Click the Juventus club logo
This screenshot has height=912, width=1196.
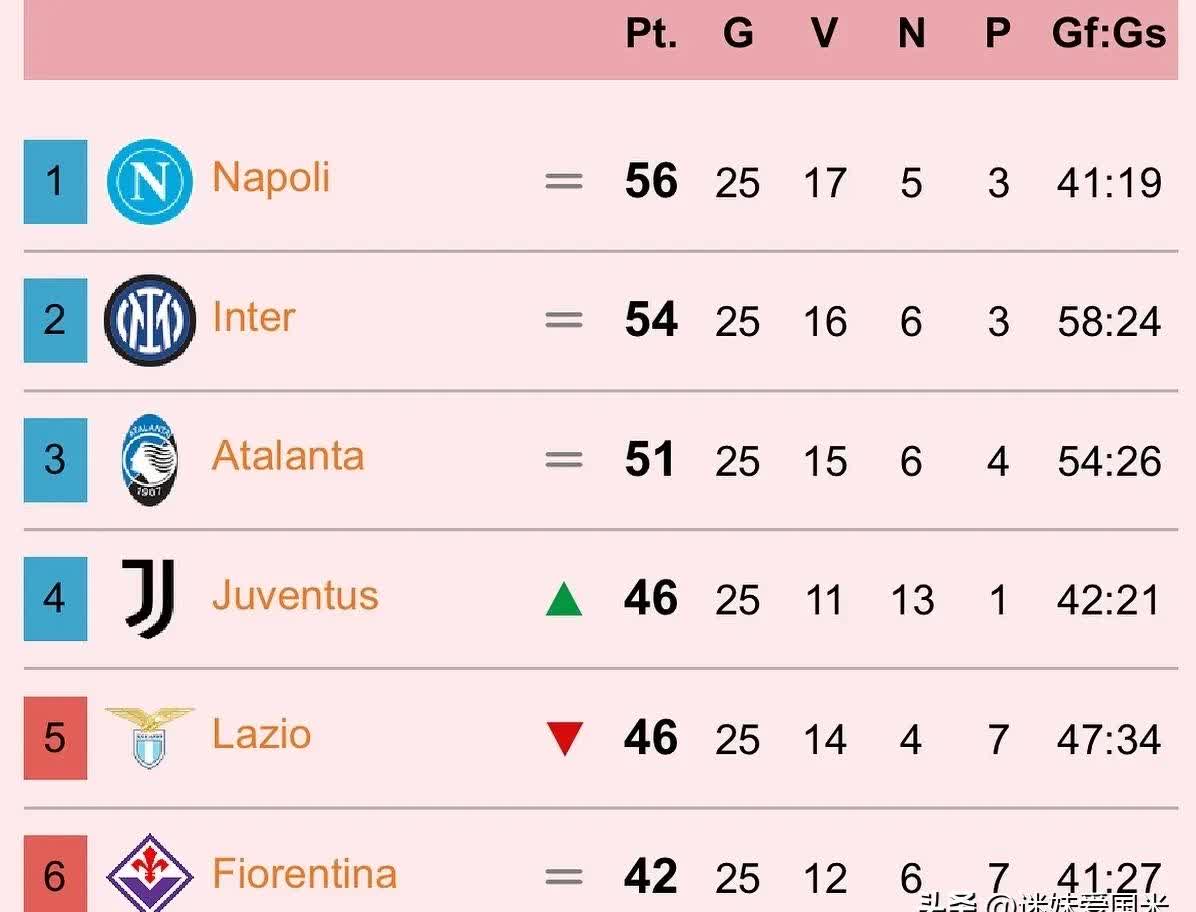(x=149, y=599)
